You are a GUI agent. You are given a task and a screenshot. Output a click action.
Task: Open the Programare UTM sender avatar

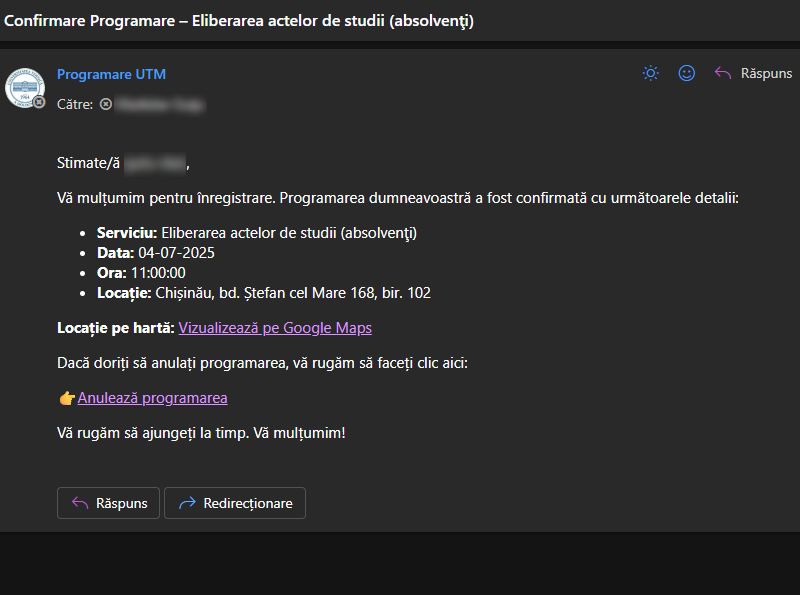tap(24, 87)
